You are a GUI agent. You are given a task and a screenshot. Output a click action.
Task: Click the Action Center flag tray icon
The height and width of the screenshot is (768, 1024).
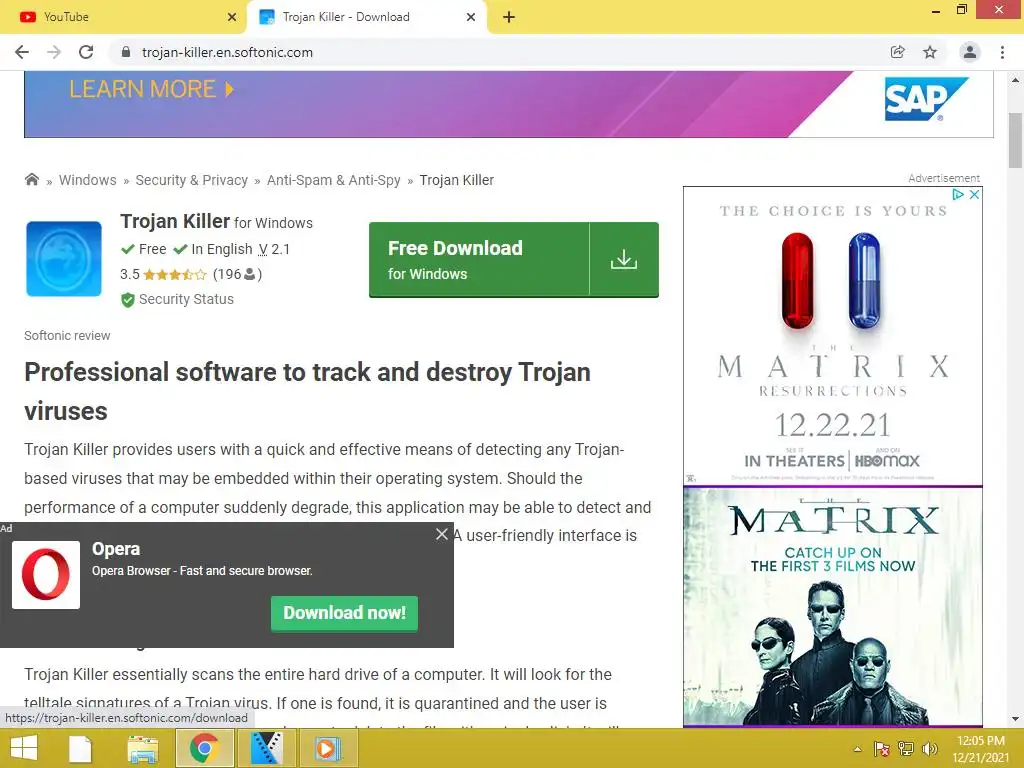tap(882, 749)
